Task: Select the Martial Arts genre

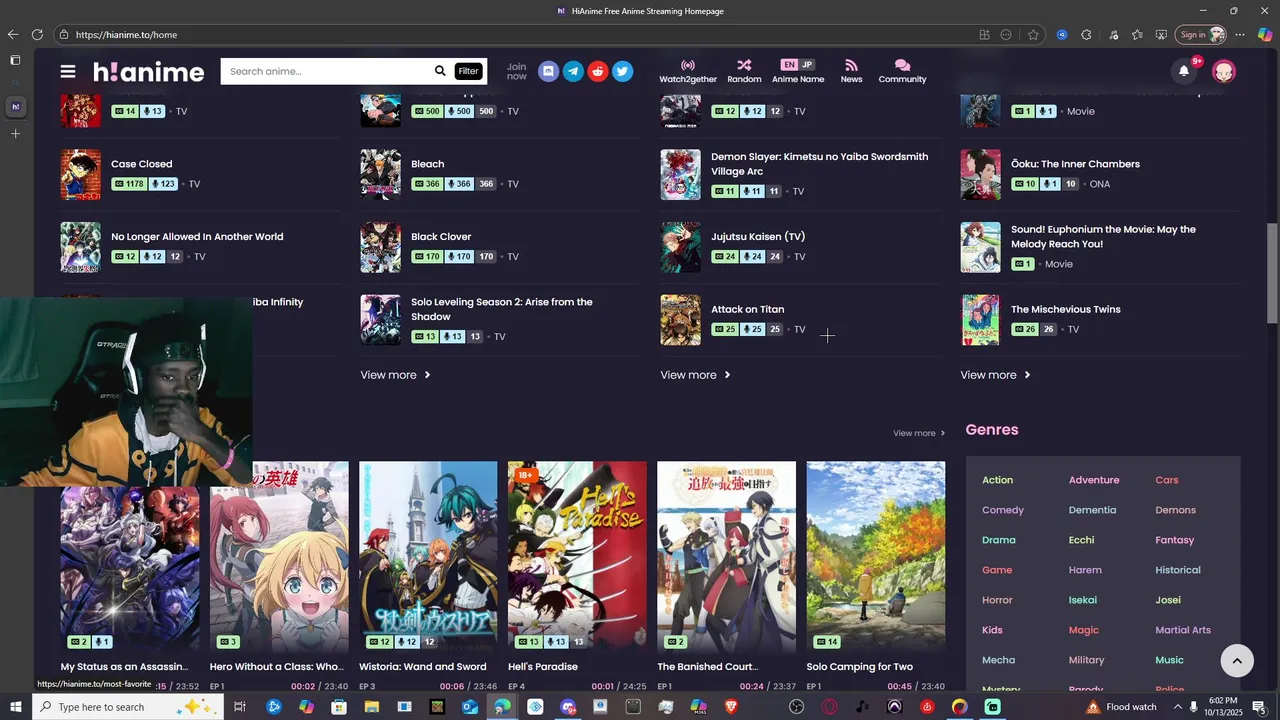Action: tap(1183, 630)
